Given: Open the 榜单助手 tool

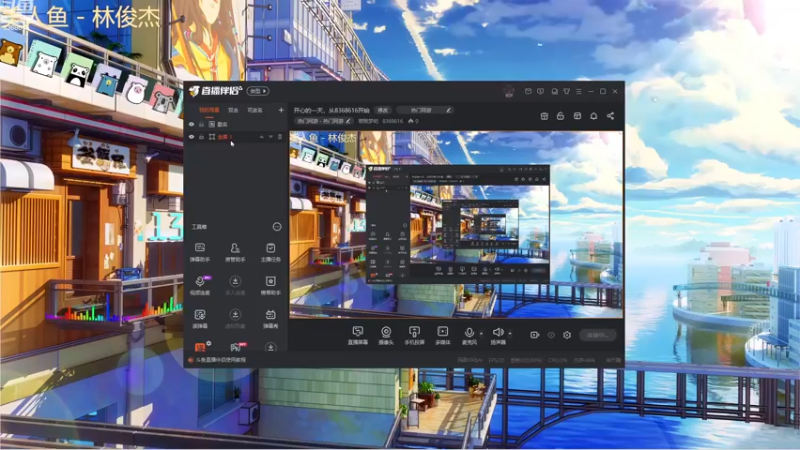Looking at the screenshot, I should click(270, 285).
